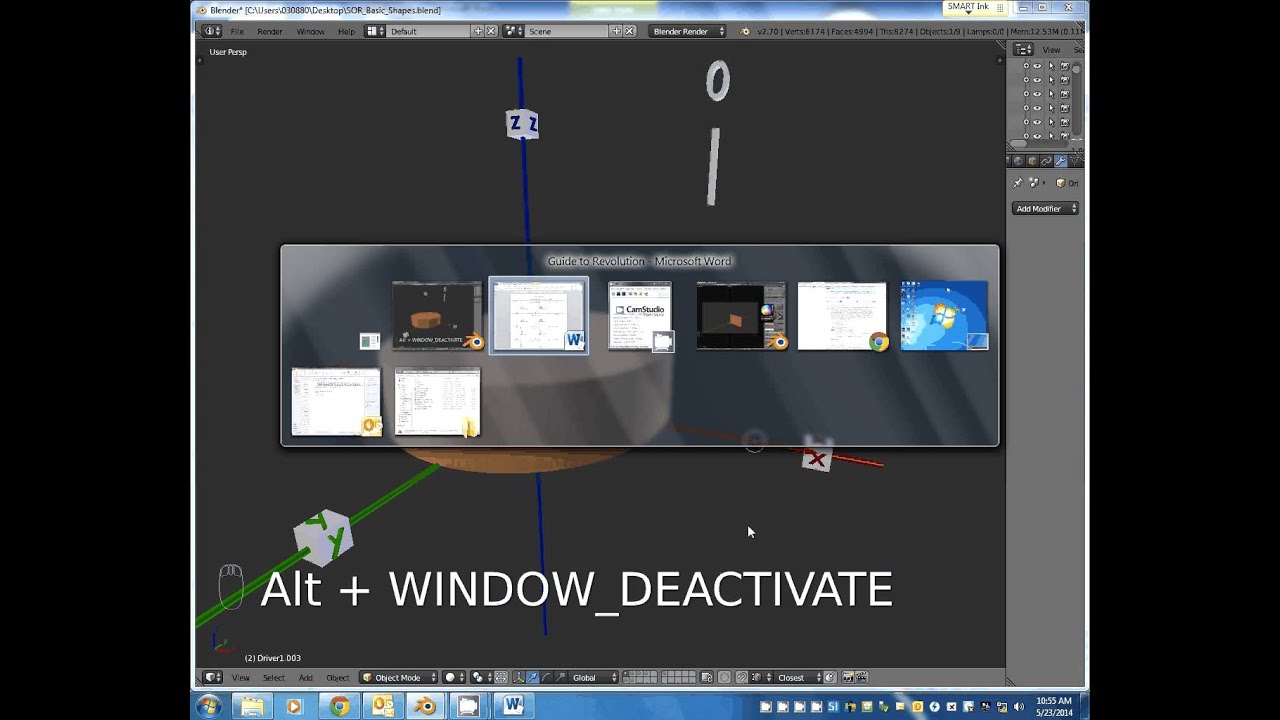Browse scenes with the Scene selector icon
Viewport: 1280px width, 720px height.
[513, 31]
